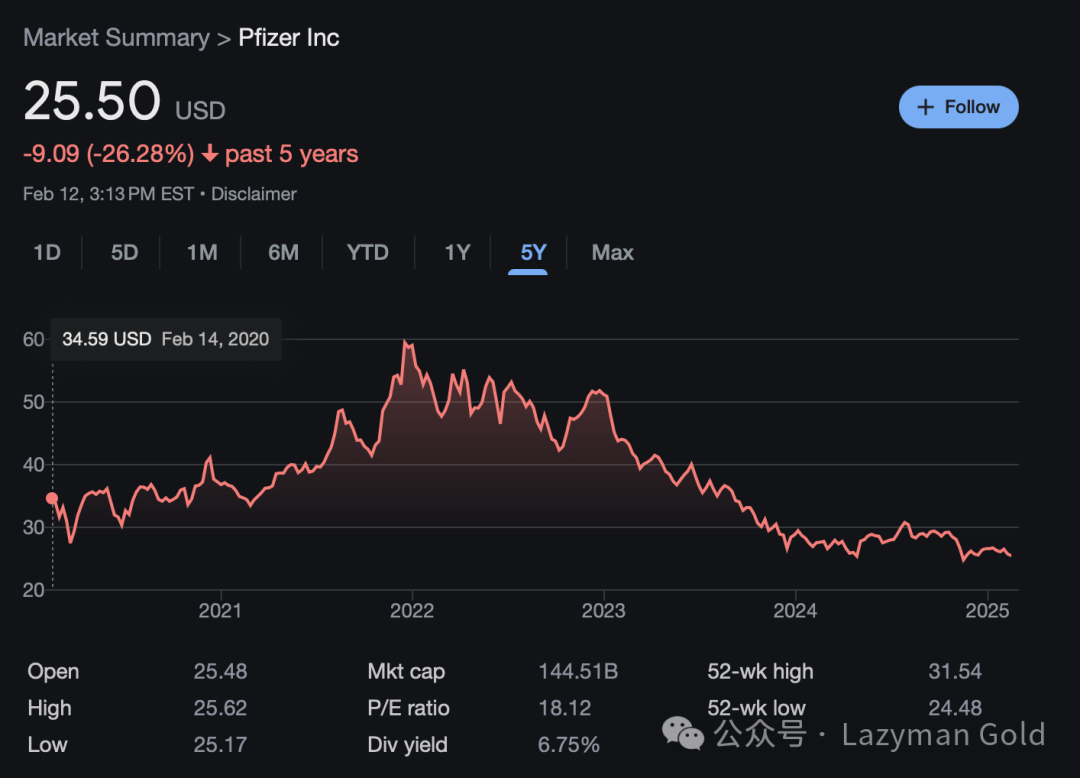
Task: Click the 2023 x-axis label
Action: 603,611
